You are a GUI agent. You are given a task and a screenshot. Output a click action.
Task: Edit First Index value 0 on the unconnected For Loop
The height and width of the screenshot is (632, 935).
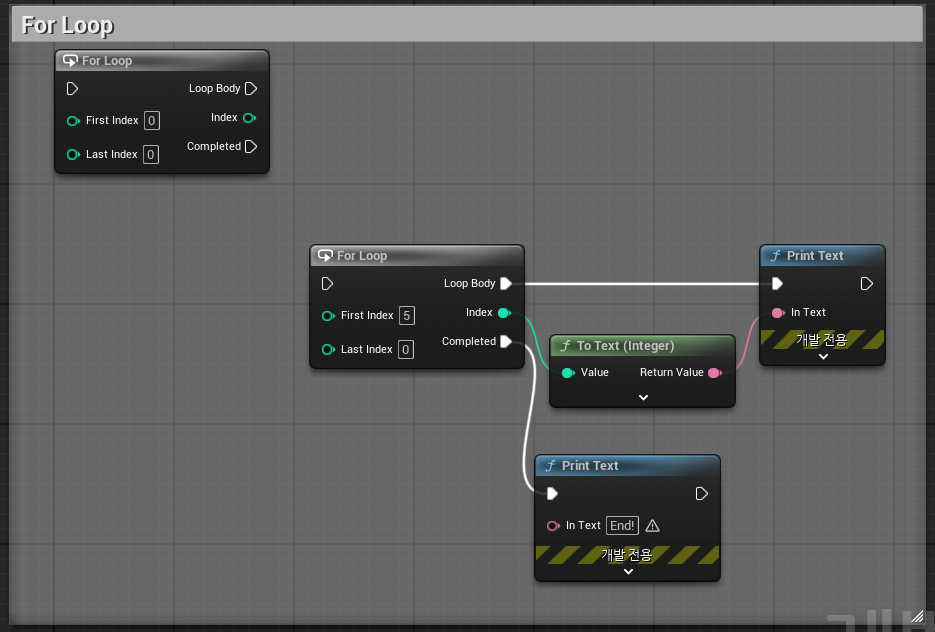151,120
